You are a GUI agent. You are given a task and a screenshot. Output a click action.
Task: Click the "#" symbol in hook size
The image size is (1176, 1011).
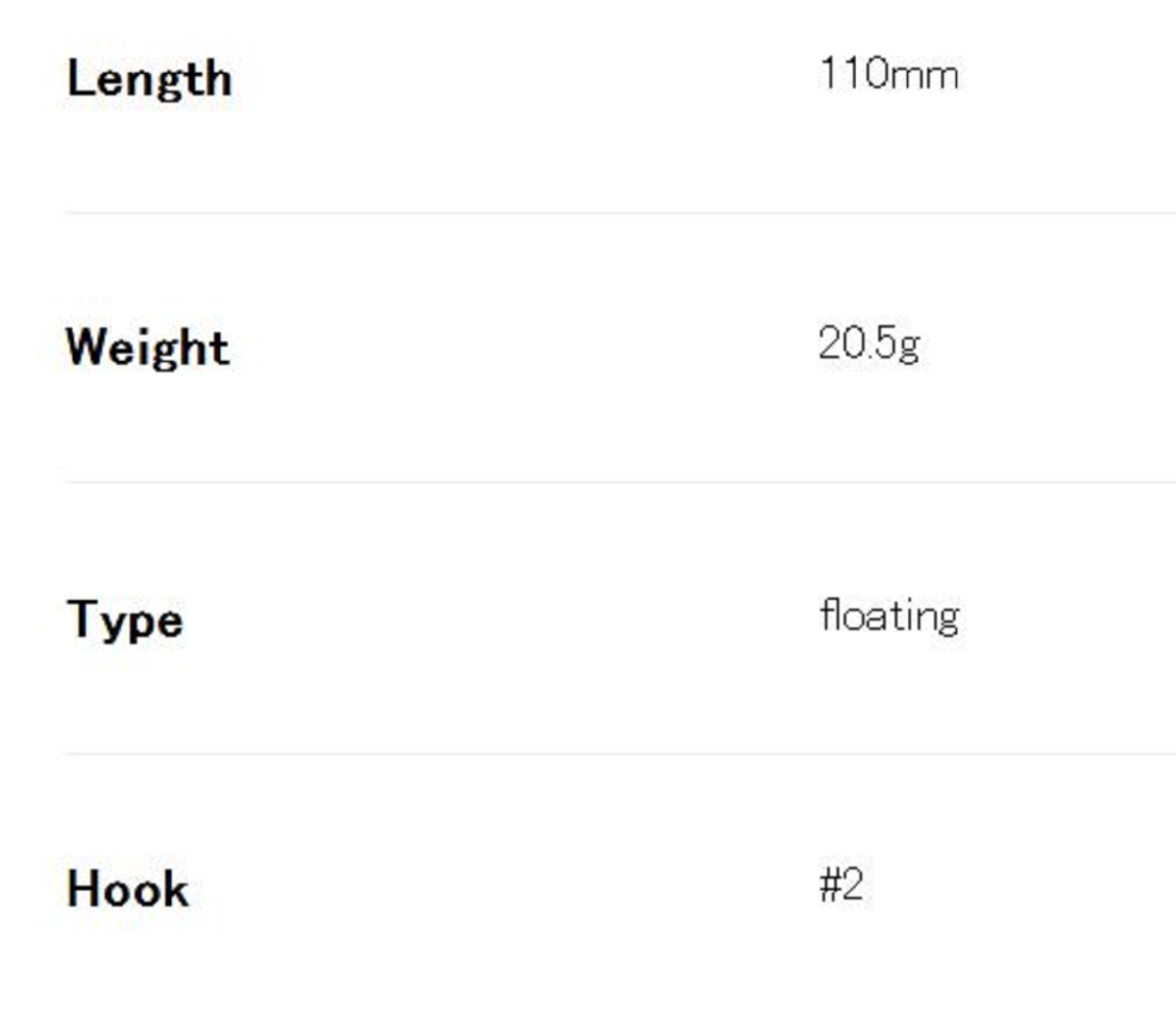[x=830, y=885]
